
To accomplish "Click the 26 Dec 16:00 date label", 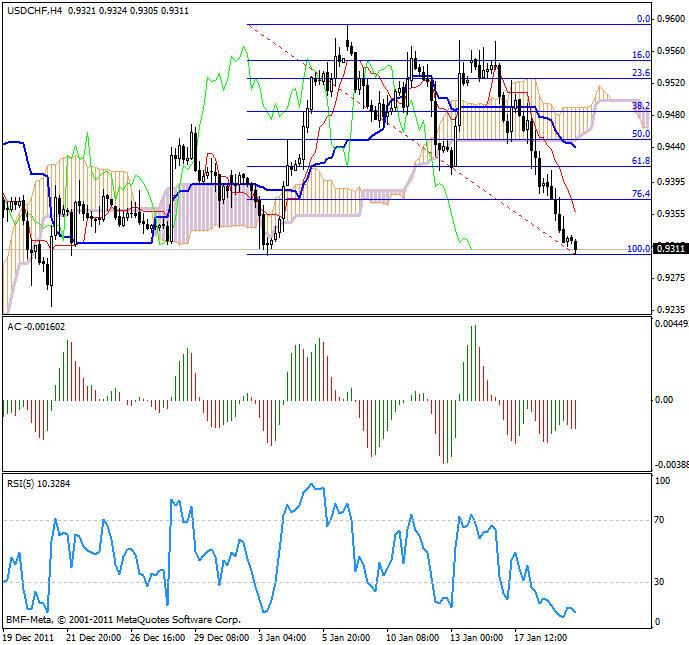I will [158, 638].
